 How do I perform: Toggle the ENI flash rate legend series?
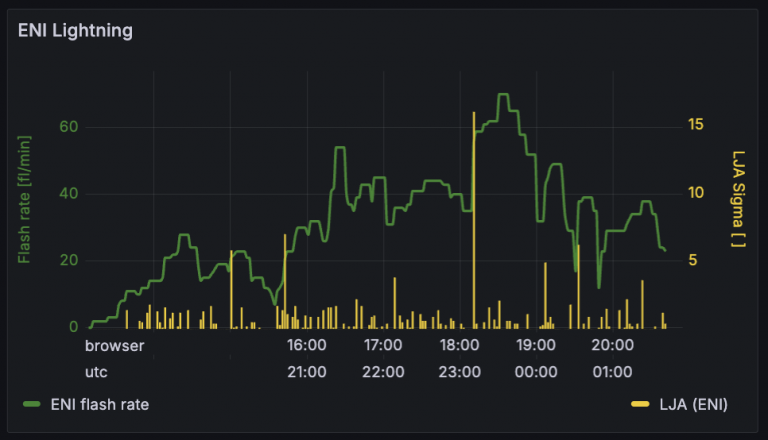[x=99, y=405]
